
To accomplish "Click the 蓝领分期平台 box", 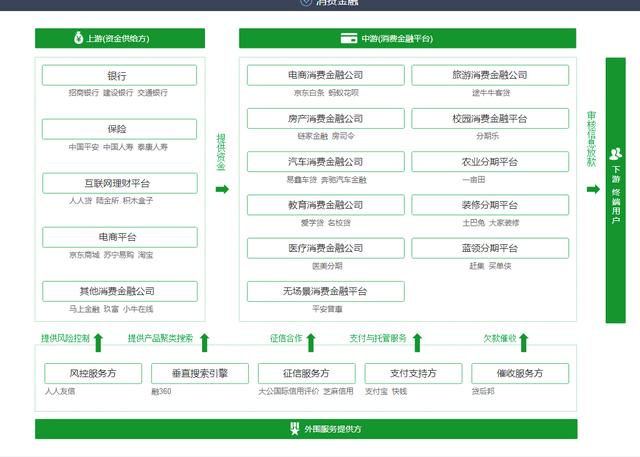I will coord(490,248).
